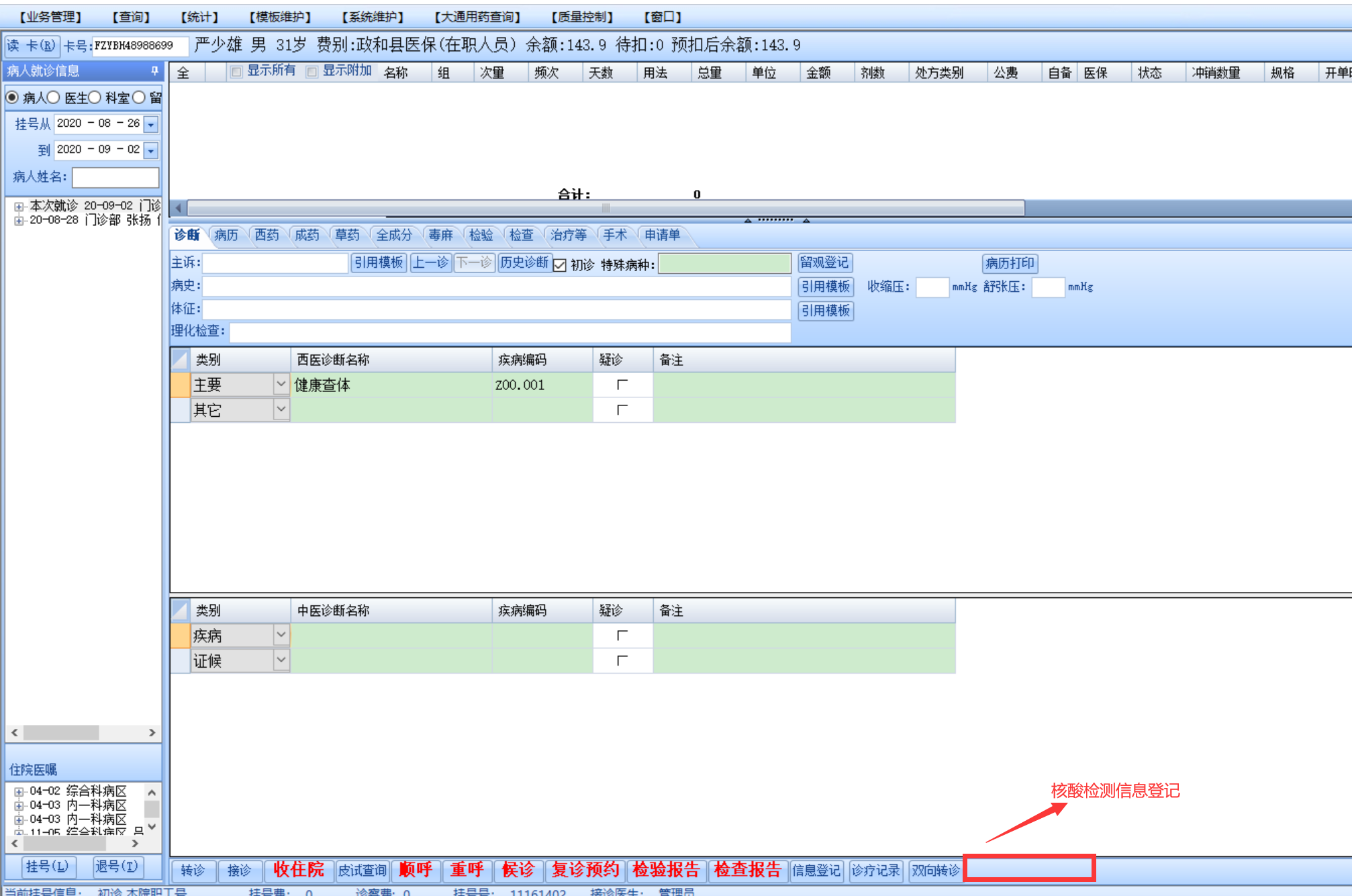The image size is (1352, 896).
Task: Click select-all corner of 西医诊断 grid
Action: [180, 360]
